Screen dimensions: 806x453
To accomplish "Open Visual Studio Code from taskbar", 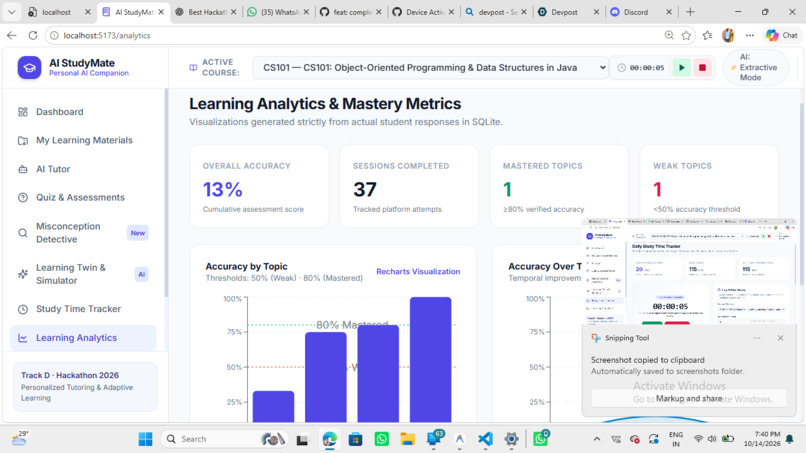I will (x=485, y=439).
